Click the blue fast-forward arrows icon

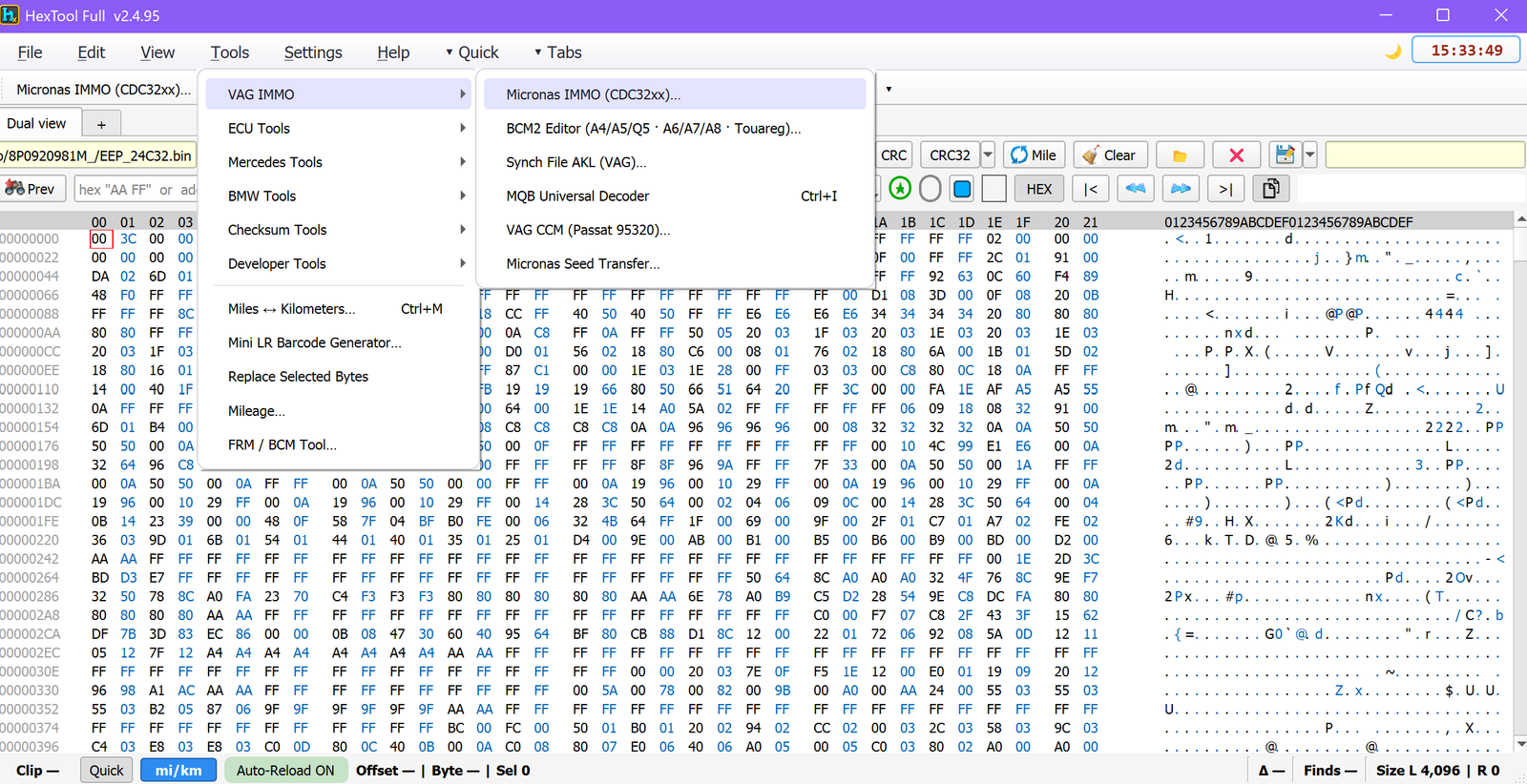pyautogui.click(x=1181, y=189)
